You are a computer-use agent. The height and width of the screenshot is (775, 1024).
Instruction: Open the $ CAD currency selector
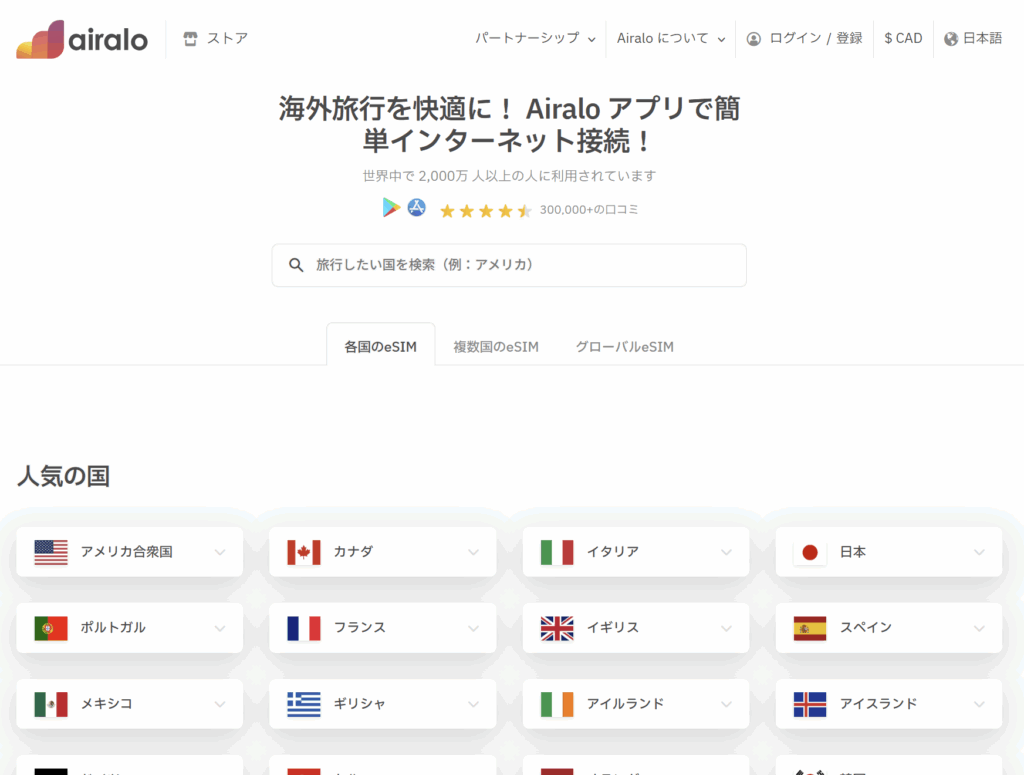903,39
